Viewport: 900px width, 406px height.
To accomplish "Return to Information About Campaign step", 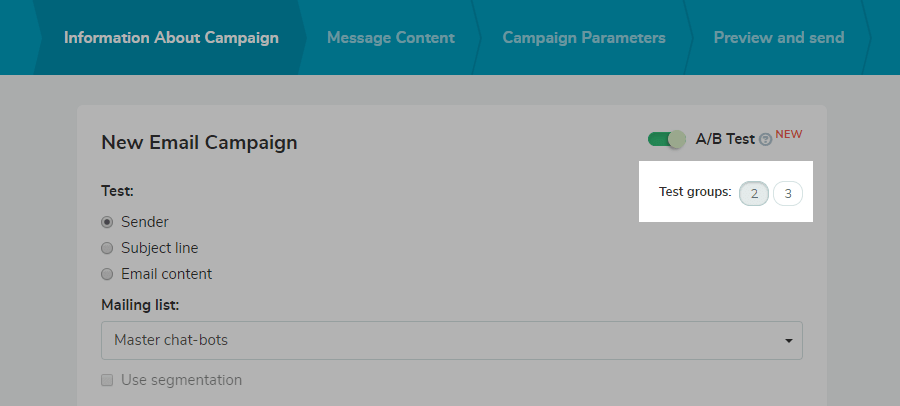I will click(171, 38).
